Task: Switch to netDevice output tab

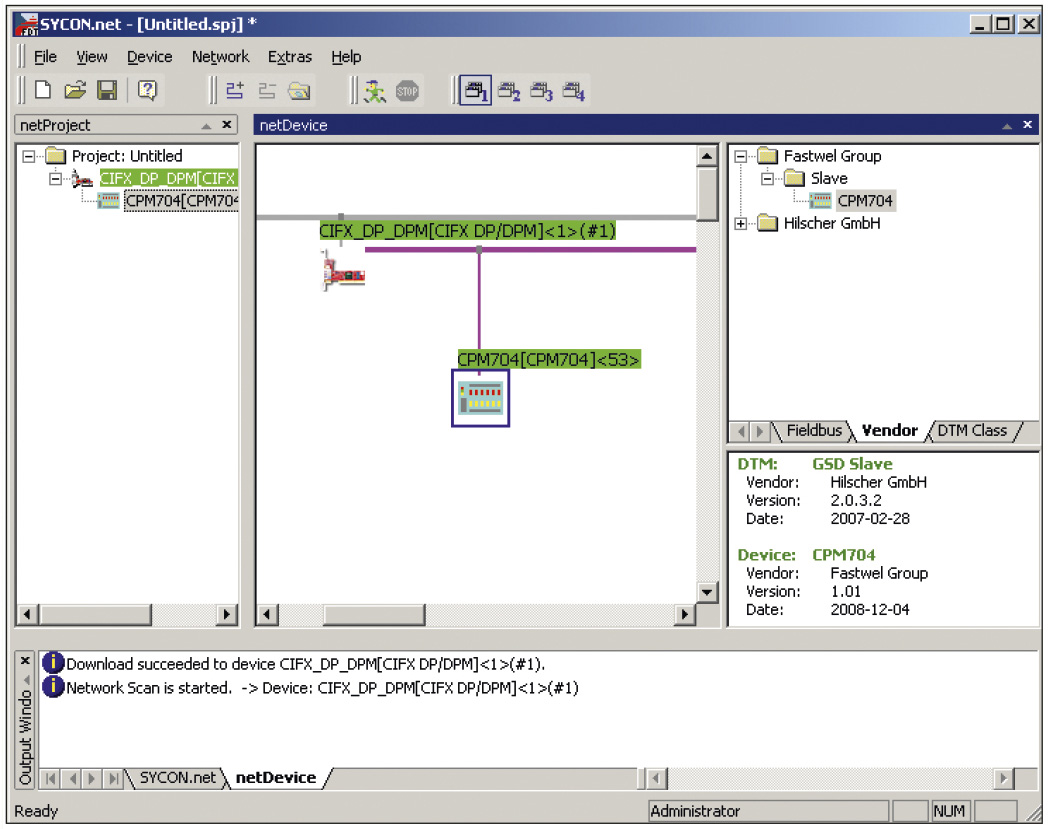Action: pos(276,778)
